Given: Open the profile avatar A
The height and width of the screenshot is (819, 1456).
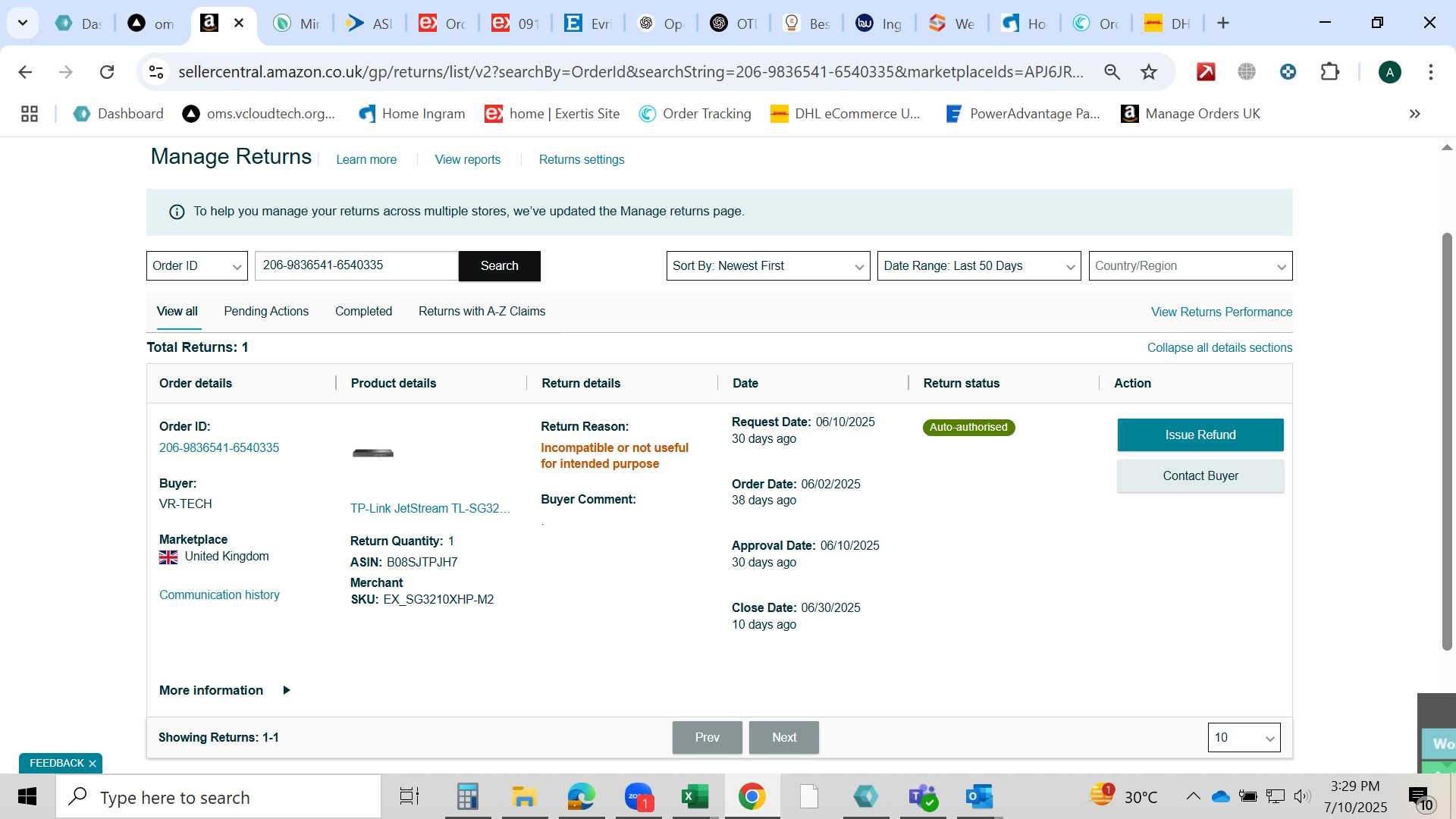Looking at the screenshot, I should point(1389,72).
